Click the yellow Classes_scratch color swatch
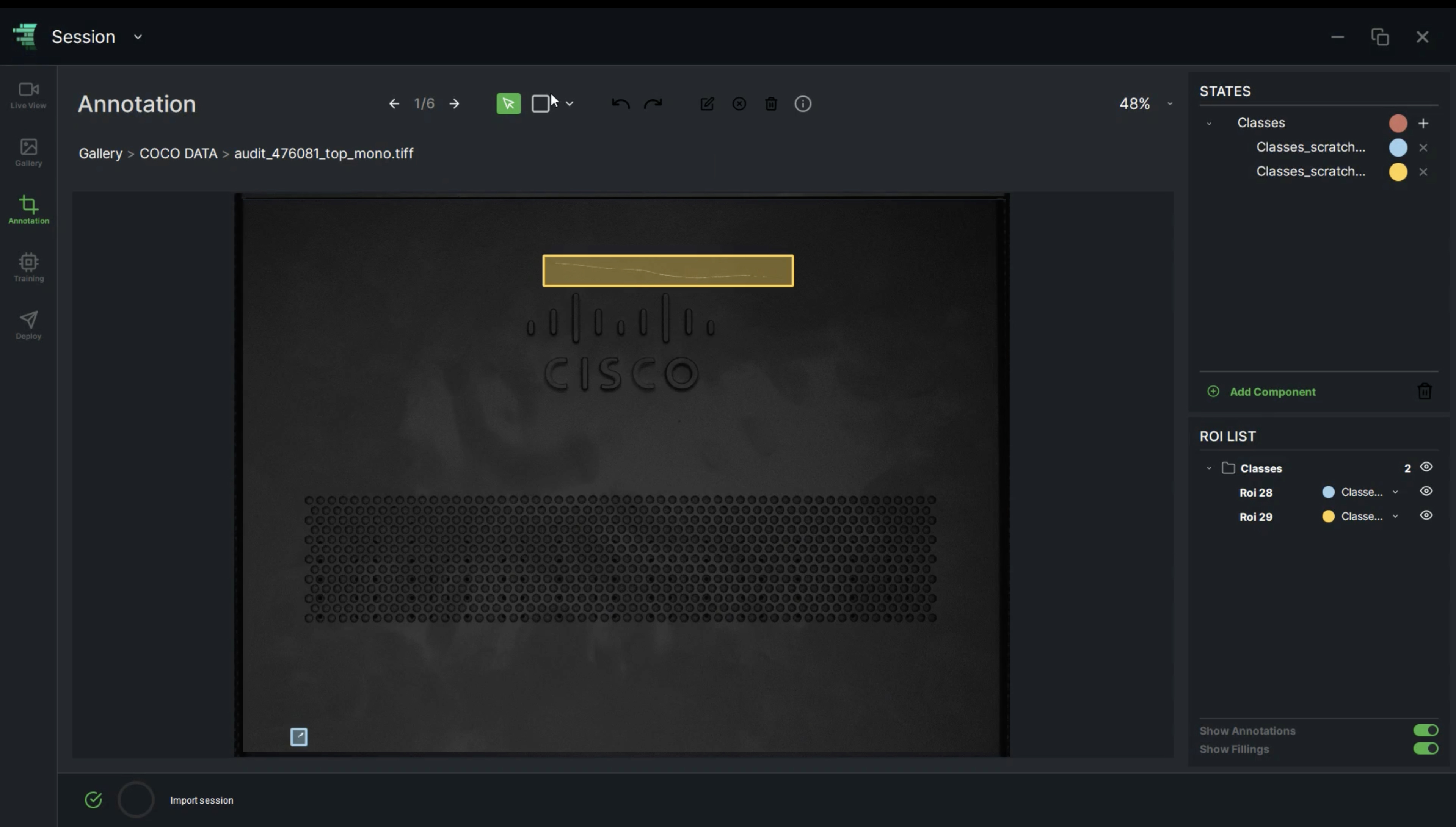 click(1398, 172)
